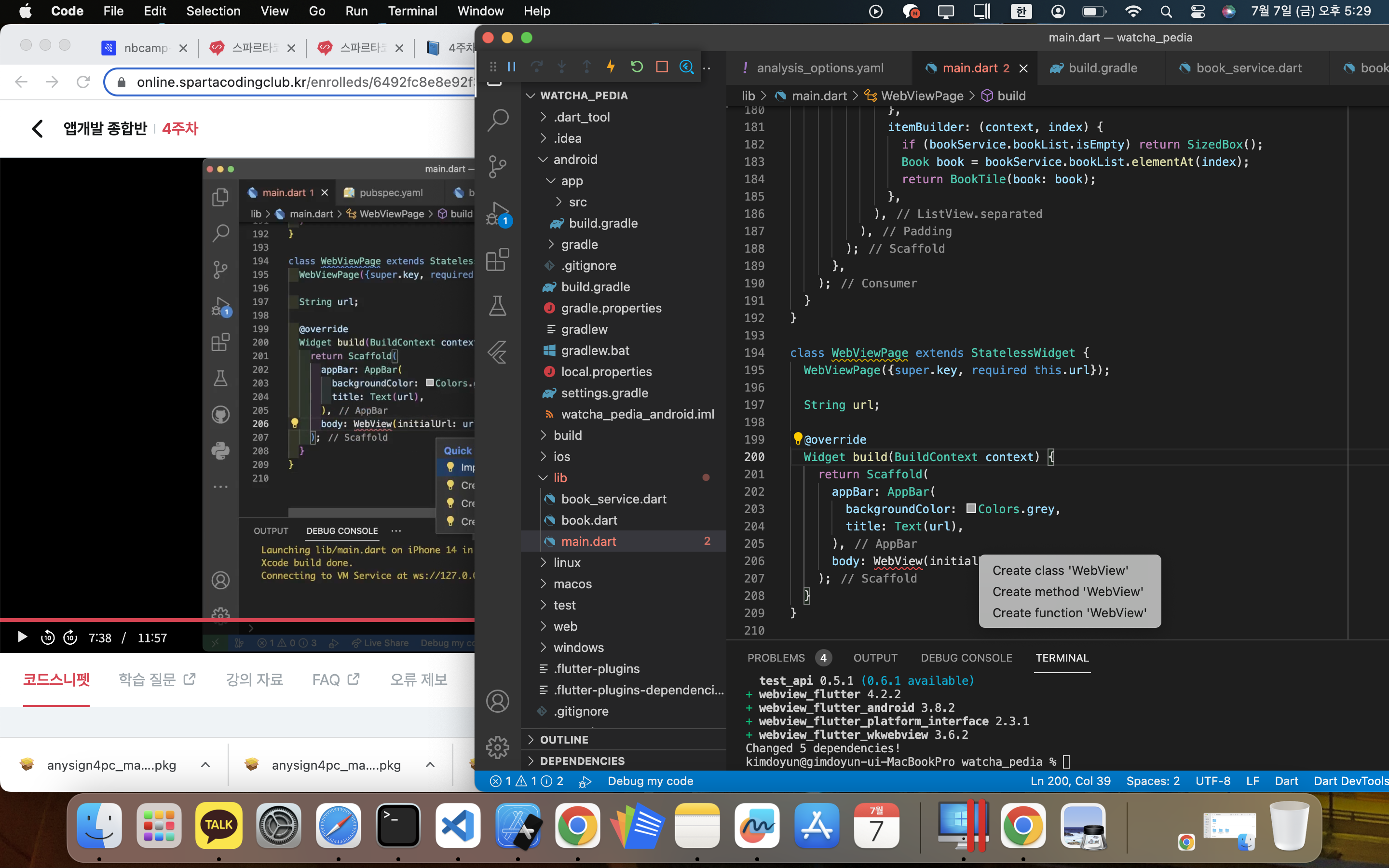Open the 학습 질문 link

[x=157, y=679]
